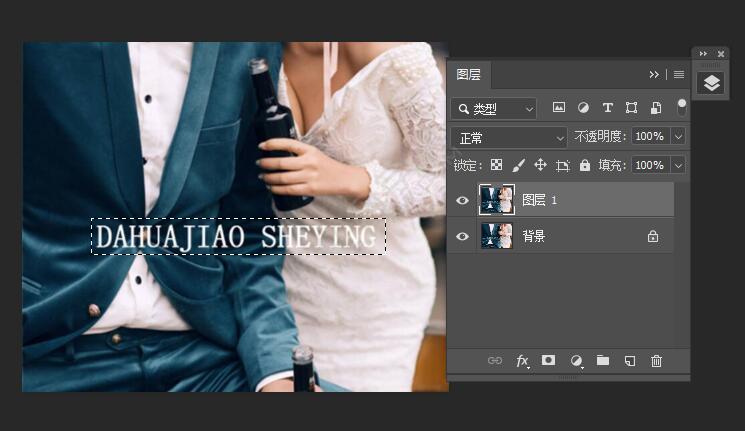Toggle lock transparent pixels
745x431 pixels.
point(496,165)
